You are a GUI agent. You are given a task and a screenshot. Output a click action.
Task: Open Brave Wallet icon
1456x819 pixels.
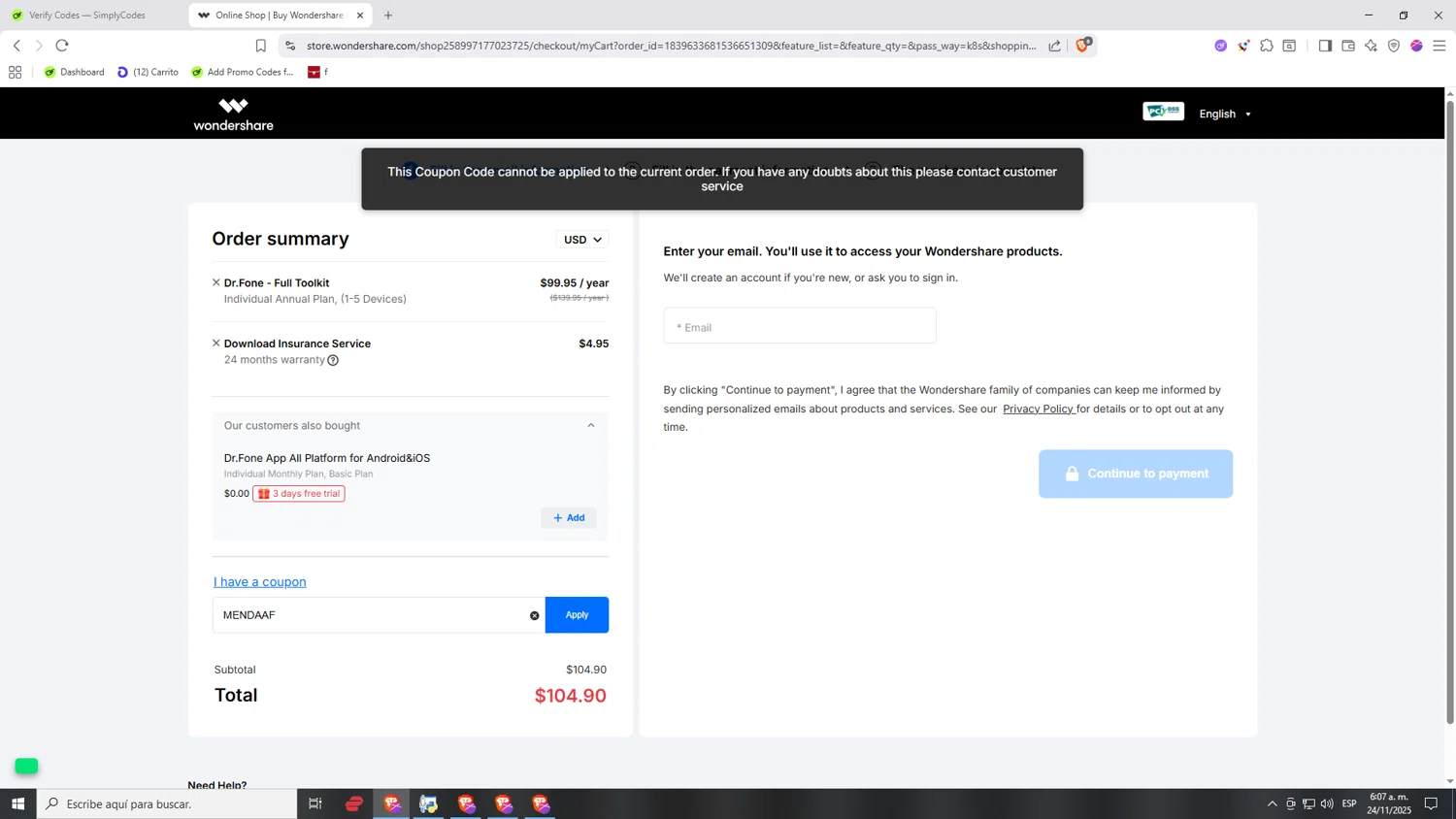tap(1348, 46)
